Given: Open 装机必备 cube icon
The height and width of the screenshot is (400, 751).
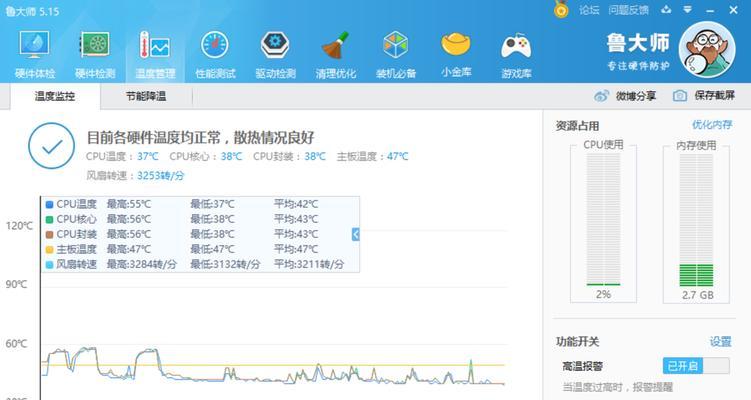Looking at the screenshot, I should 396,45.
